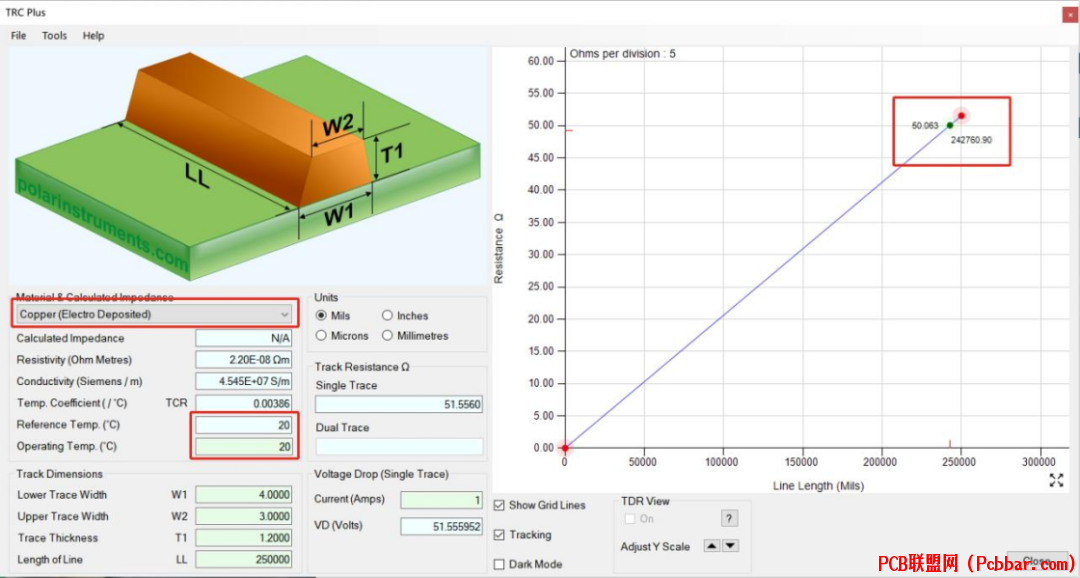1080x578 pixels.
Task: Click the Conductivity (Siemens / m) field
Action: pos(243,381)
